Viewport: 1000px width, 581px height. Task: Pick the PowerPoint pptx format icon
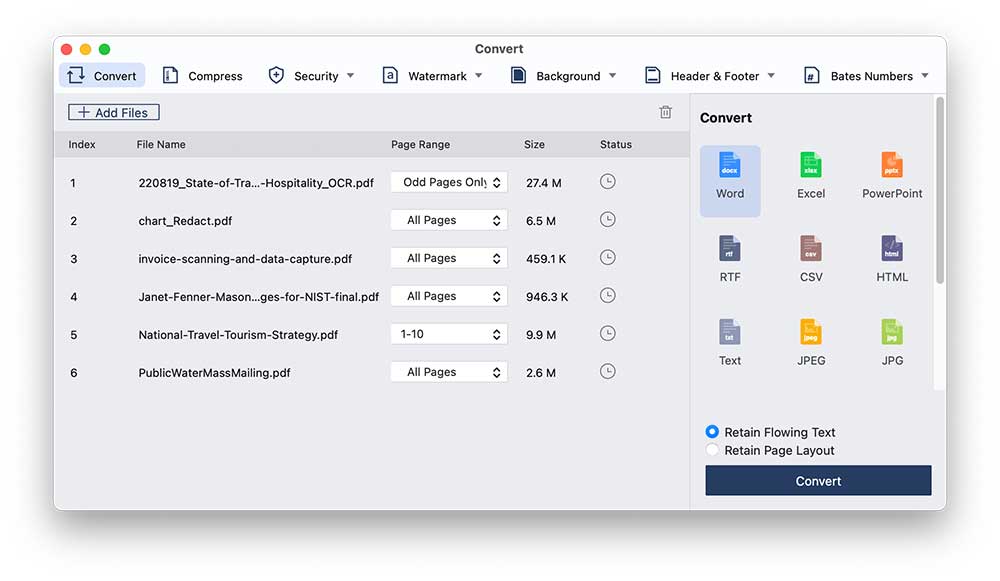pyautogui.click(x=892, y=167)
